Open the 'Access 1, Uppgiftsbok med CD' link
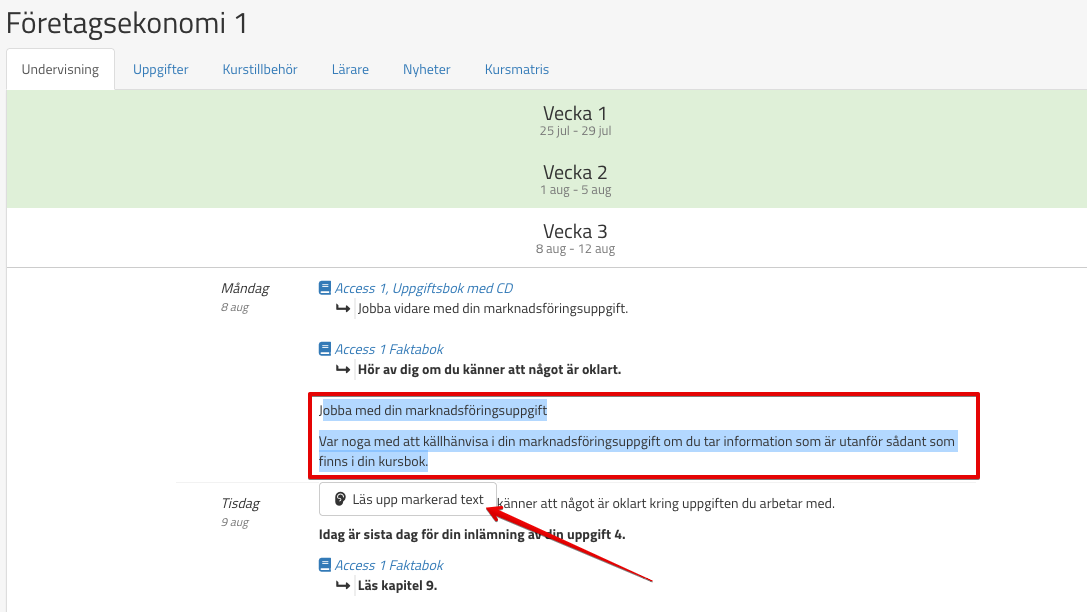Image resolution: width=1087 pixels, height=612 pixels. pos(423,288)
